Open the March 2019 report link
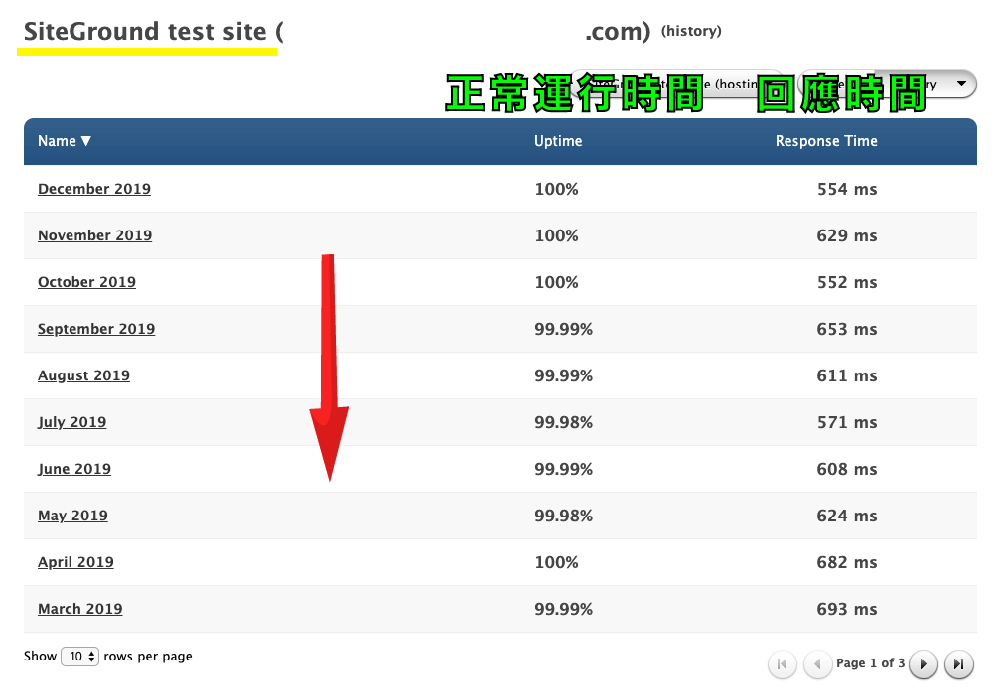 80,609
